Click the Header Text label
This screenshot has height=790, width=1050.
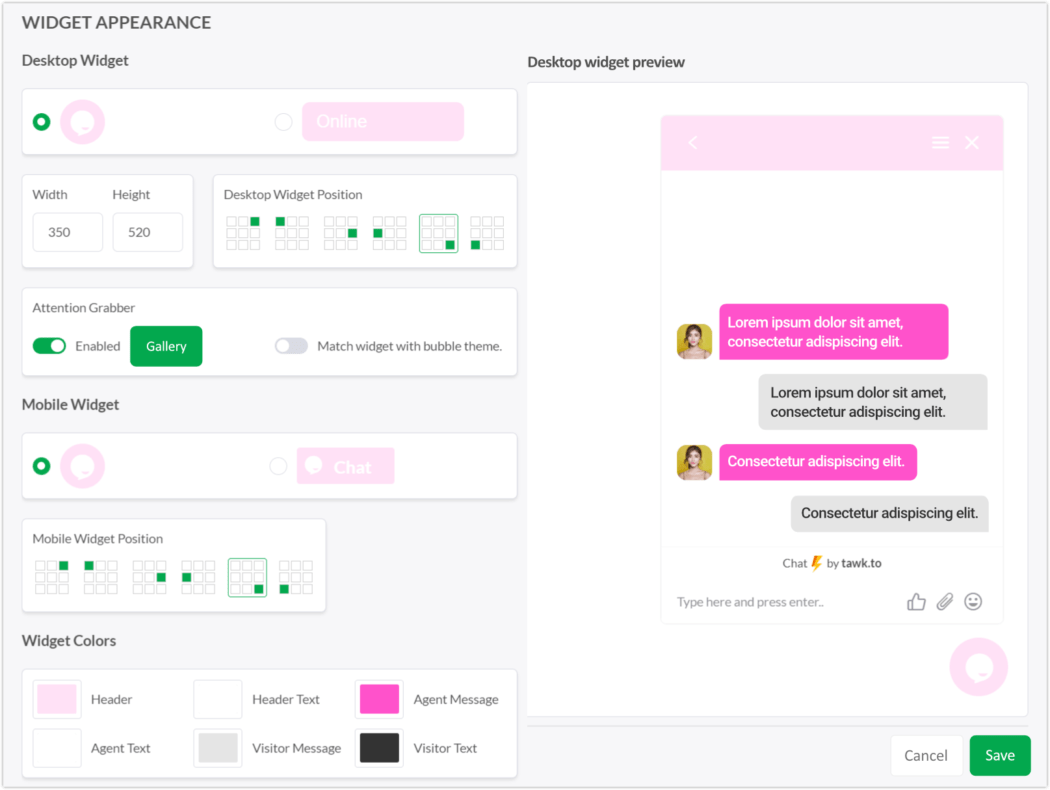286,699
